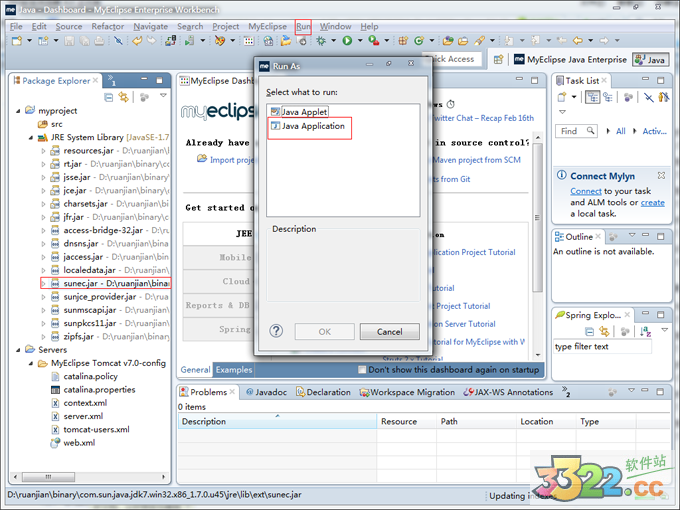Viewport: 680px width, 510px height.
Task: Click the paint palette toolbar icon
Action: (220, 41)
